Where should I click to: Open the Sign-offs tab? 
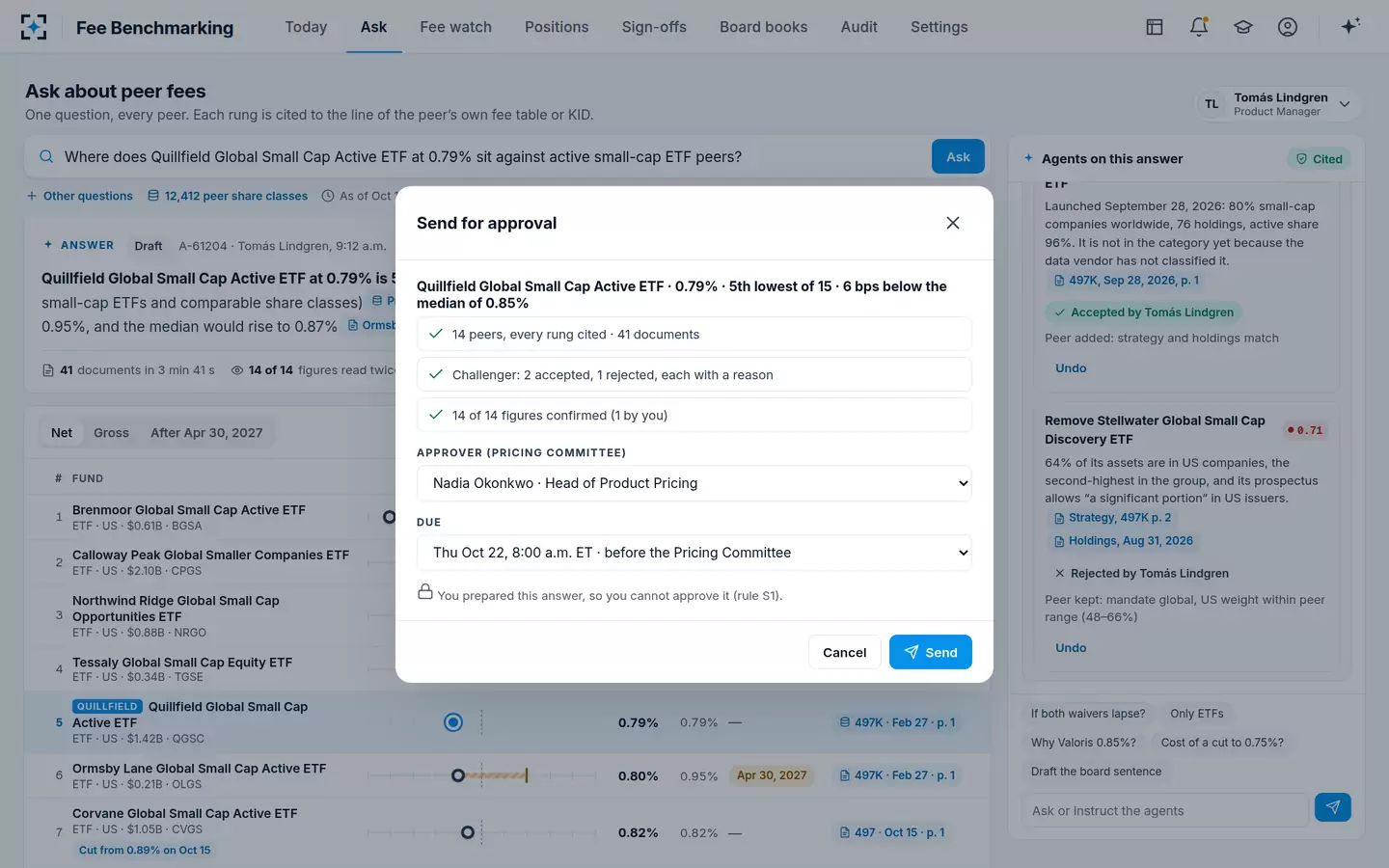[x=654, y=27]
